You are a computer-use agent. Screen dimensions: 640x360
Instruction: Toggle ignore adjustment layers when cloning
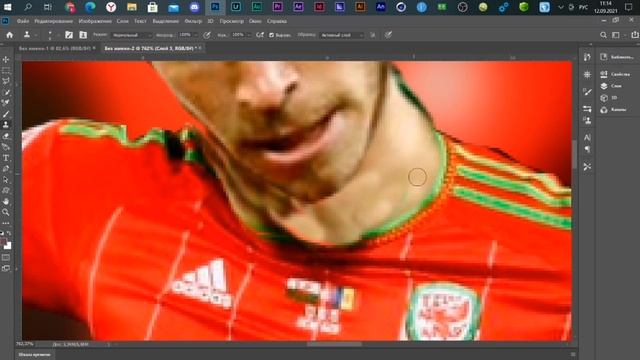coord(373,35)
